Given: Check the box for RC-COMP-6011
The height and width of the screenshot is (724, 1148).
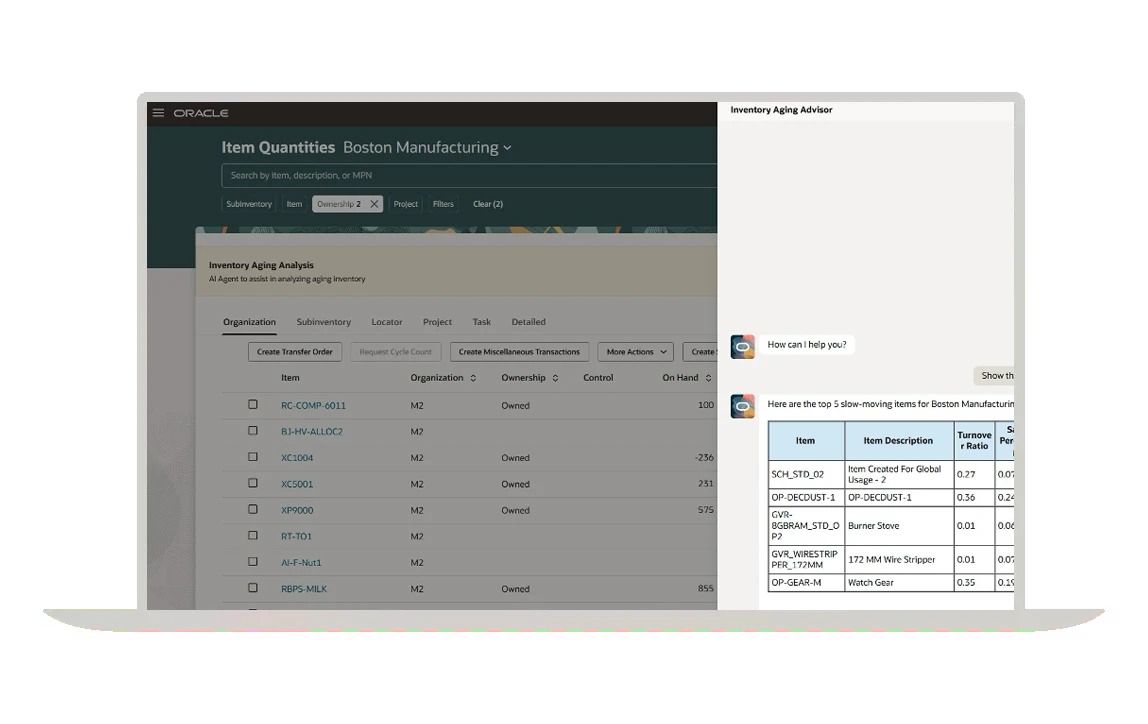Looking at the screenshot, I should [253, 405].
